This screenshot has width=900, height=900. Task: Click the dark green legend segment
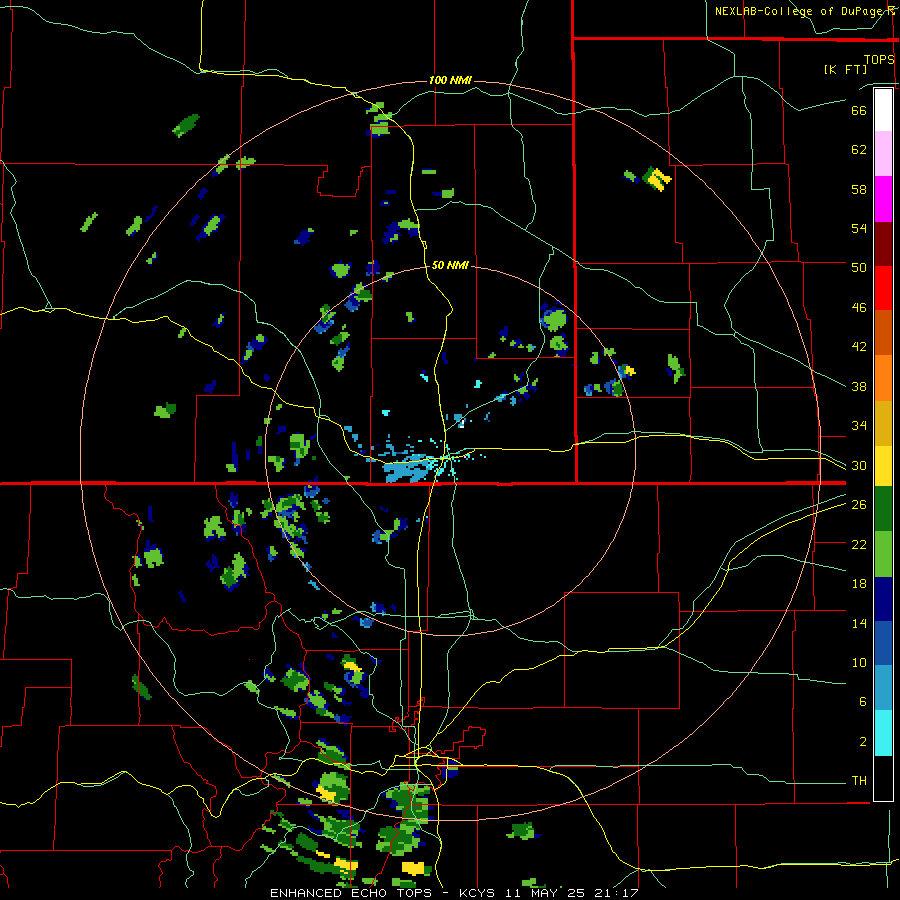coord(883,509)
